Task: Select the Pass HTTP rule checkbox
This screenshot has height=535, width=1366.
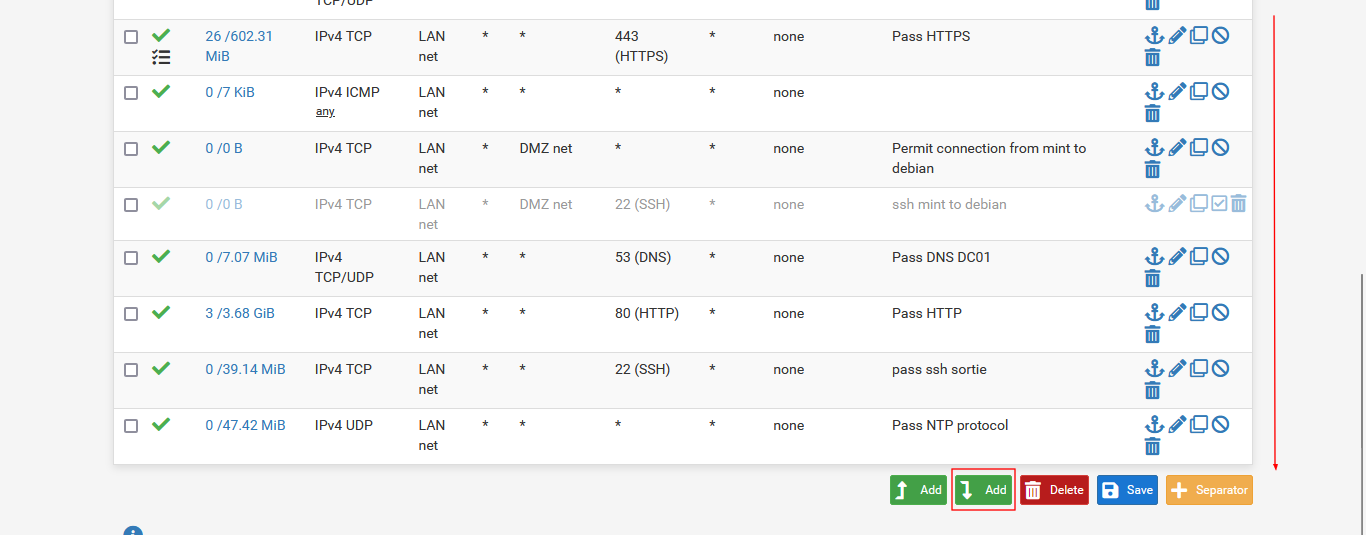Action: point(131,314)
